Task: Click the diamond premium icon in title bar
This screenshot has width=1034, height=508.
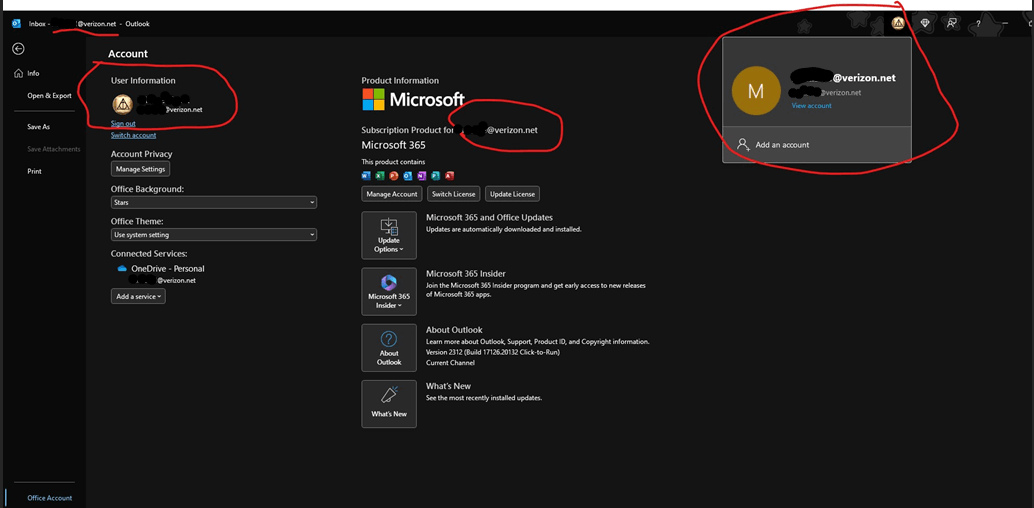Action: 925,24
